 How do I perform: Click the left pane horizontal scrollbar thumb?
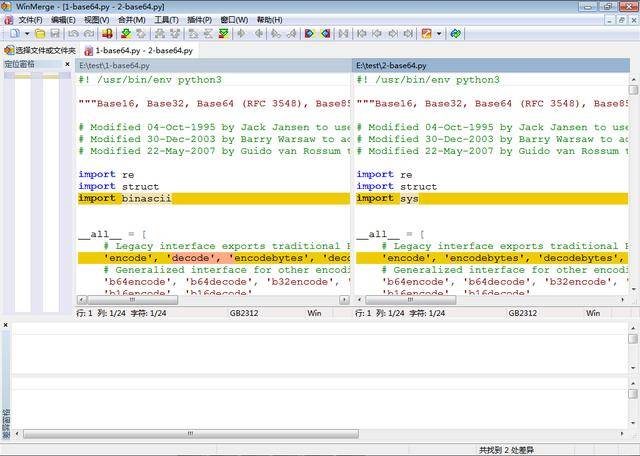[133, 300]
